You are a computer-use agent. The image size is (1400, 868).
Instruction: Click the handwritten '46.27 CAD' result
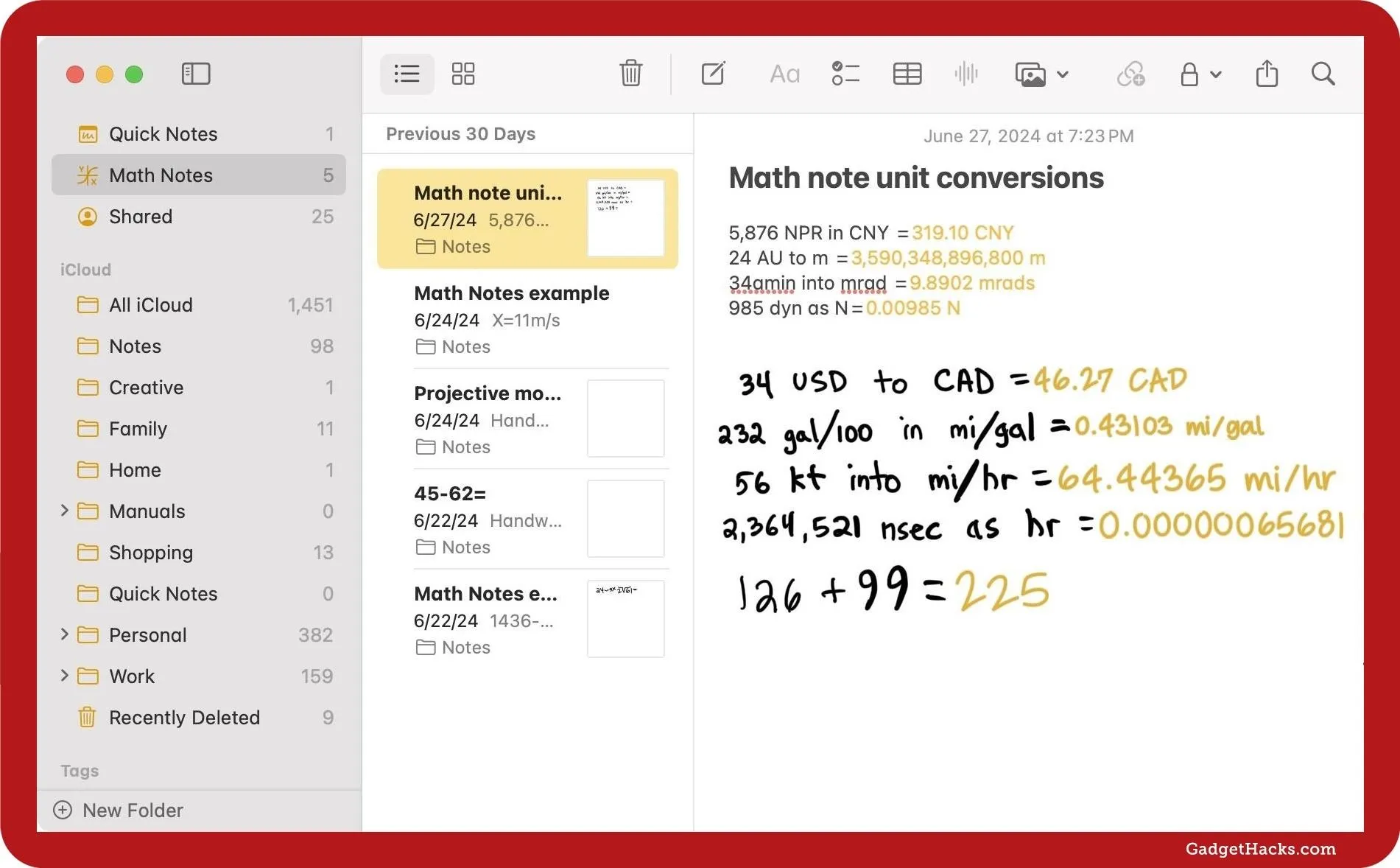[x=1110, y=380]
